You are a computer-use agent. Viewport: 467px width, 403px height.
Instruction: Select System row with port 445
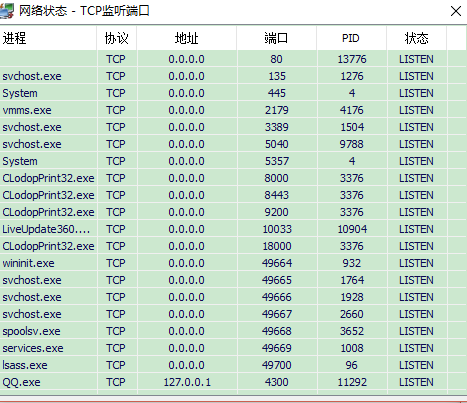coord(233,93)
